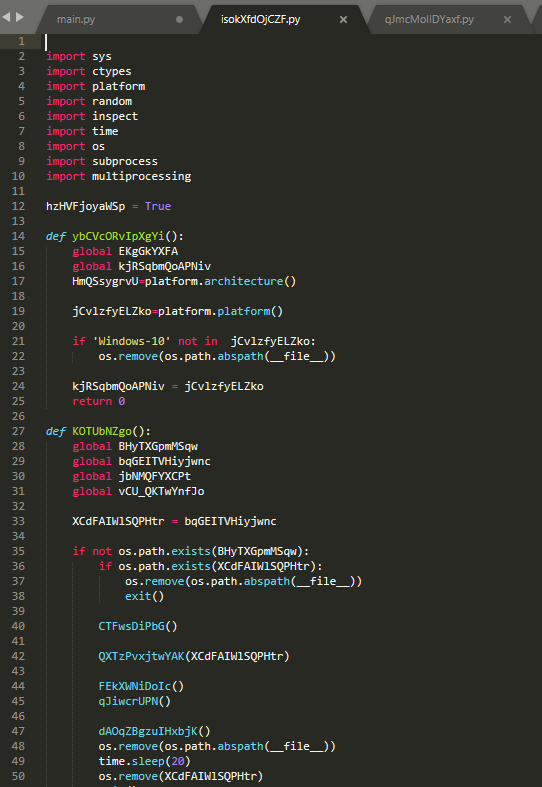Click 'sleep' on line 49

click(148, 761)
